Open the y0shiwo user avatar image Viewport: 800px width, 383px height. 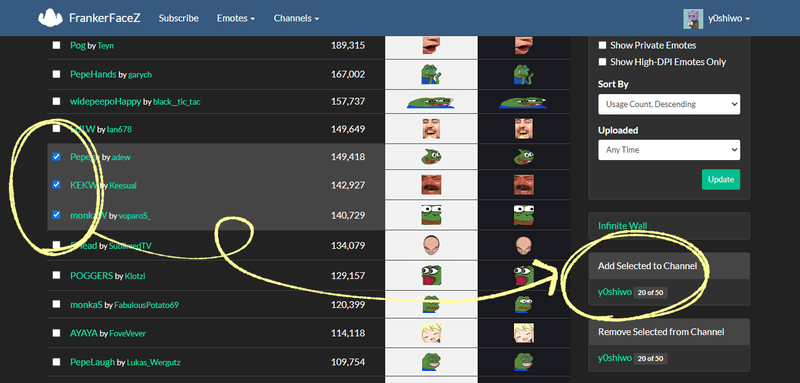[693, 18]
